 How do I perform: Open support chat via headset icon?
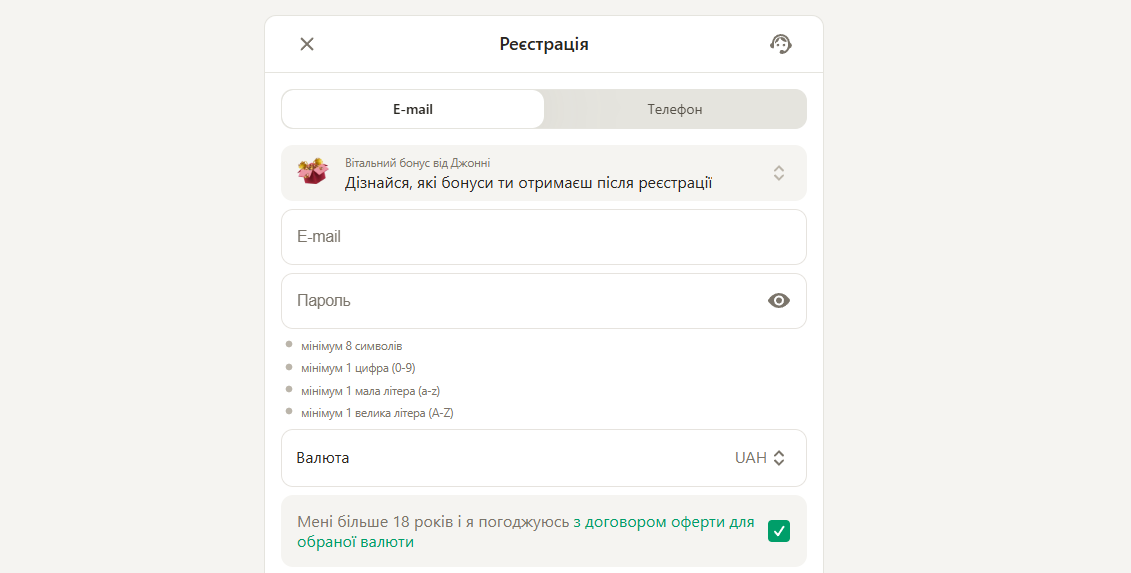click(781, 44)
